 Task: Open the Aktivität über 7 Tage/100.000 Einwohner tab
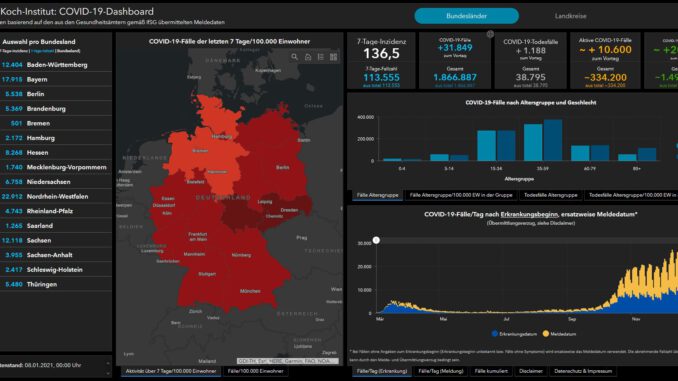(x=171, y=371)
